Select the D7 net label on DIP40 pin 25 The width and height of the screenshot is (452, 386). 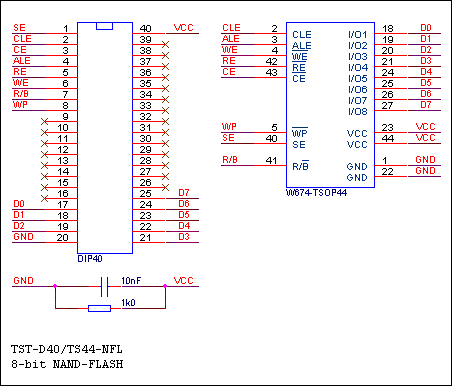[x=184, y=193]
